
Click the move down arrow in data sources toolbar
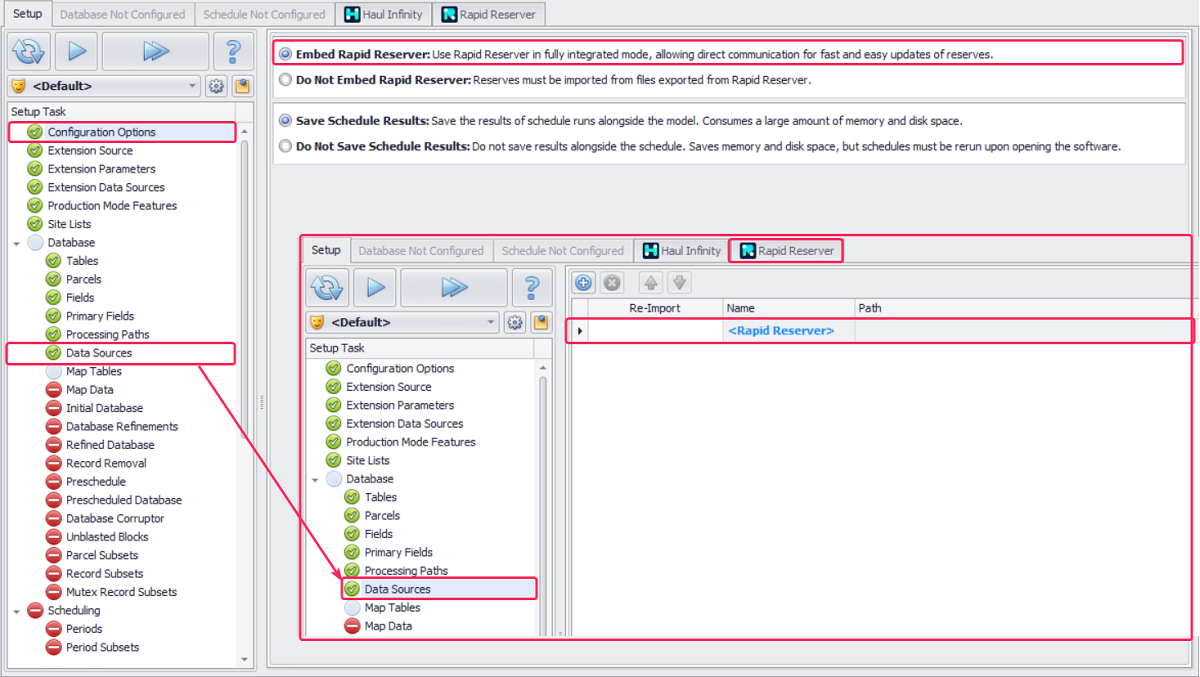pos(678,283)
